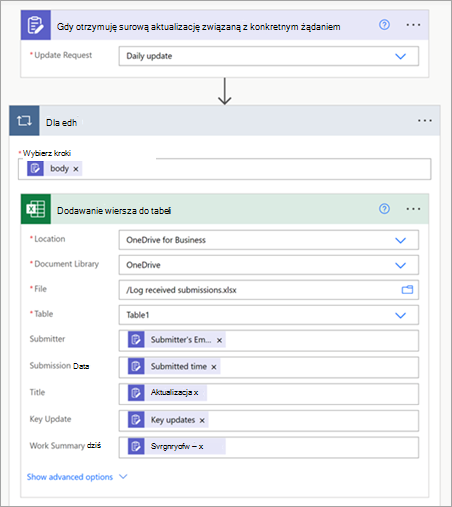Expand the Document Library dropdown

click(x=400, y=265)
